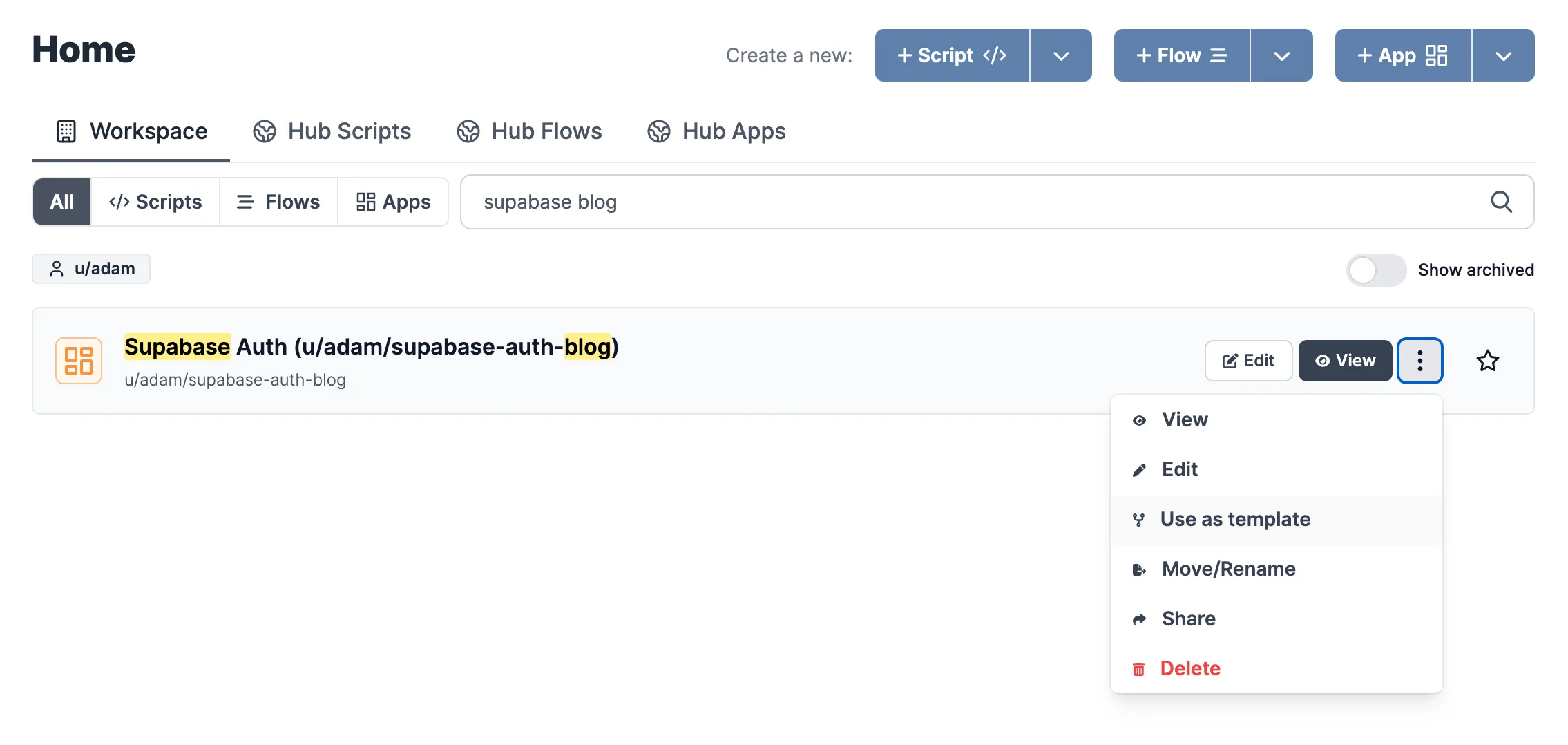Click the search magnifier icon
Viewport: 1568px width, 745px height.
click(x=1500, y=202)
